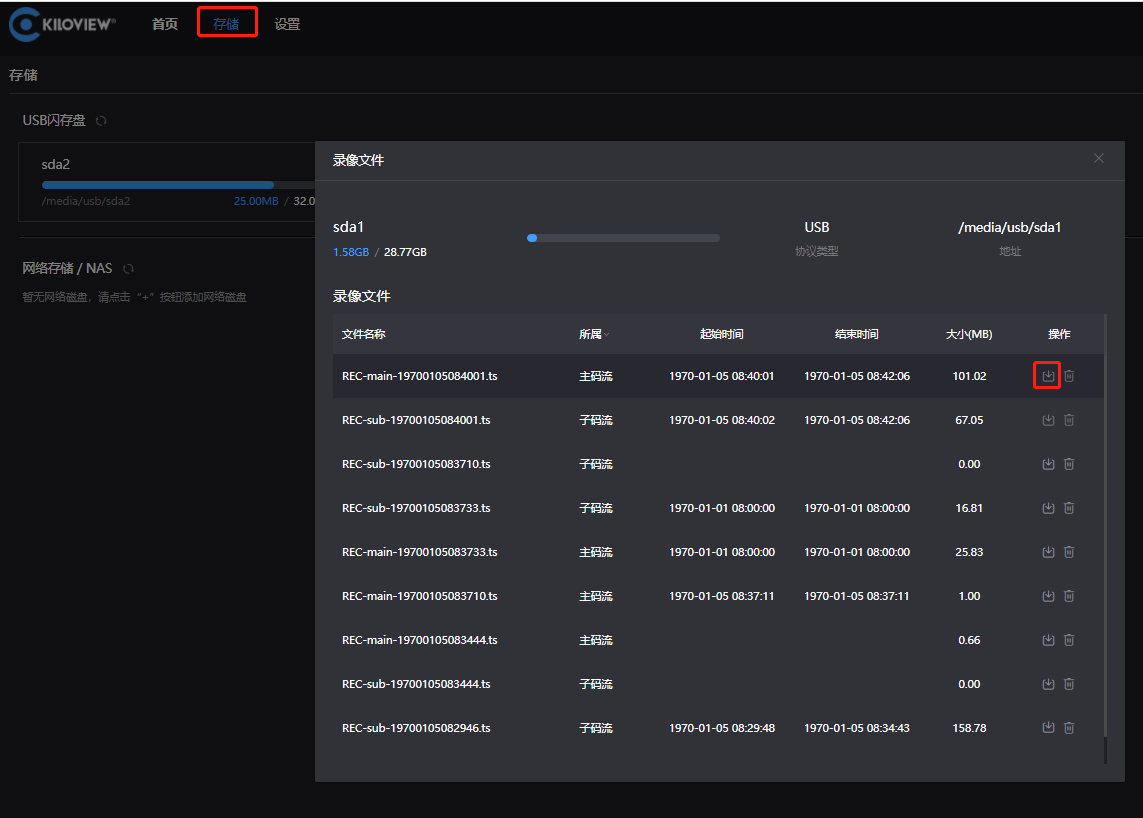The image size is (1143, 818).
Task: Click the 25.83 size value
Action: (969, 552)
